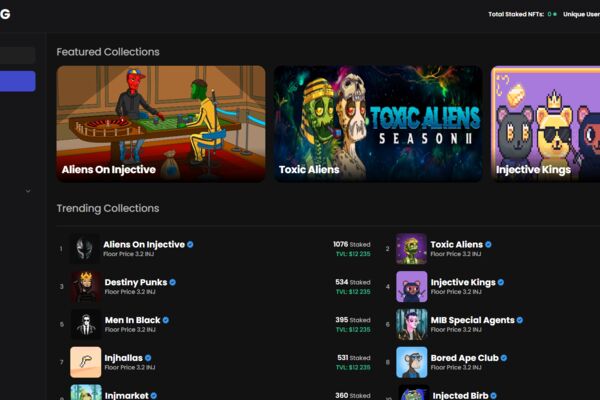Click the site logo letter G
The width and height of the screenshot is (600, 400).
coord(5,14)
